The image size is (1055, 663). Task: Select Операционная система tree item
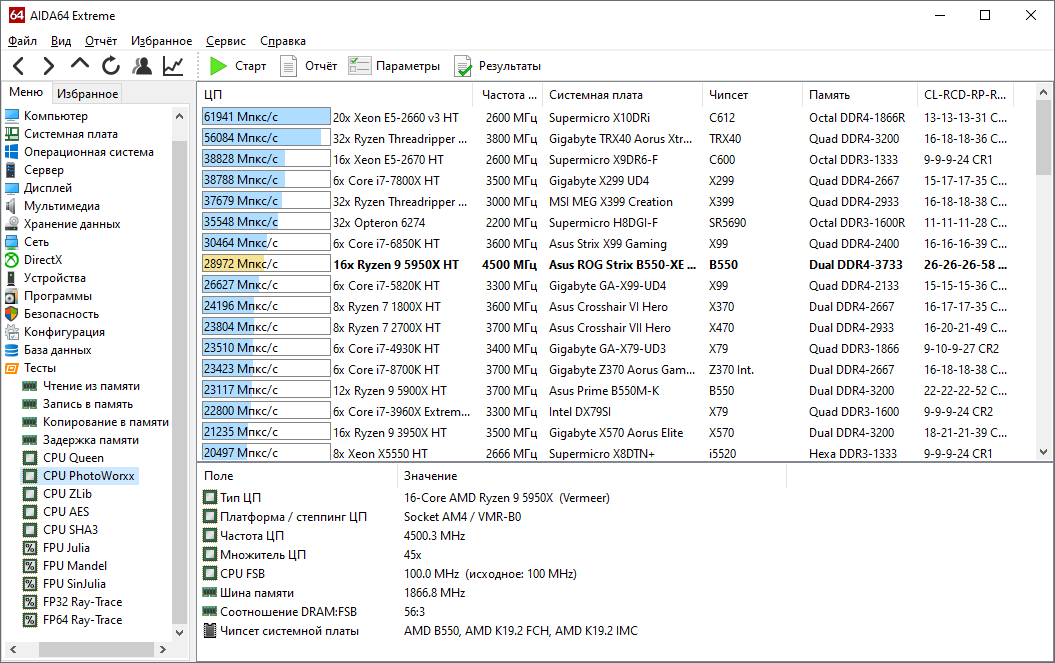[x=89, y=152]
